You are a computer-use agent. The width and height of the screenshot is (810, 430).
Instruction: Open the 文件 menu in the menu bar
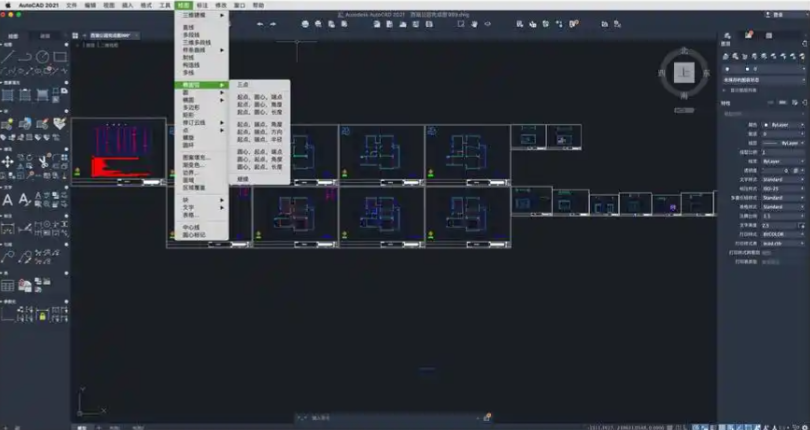pyautogui.click(x=72, y=5)
